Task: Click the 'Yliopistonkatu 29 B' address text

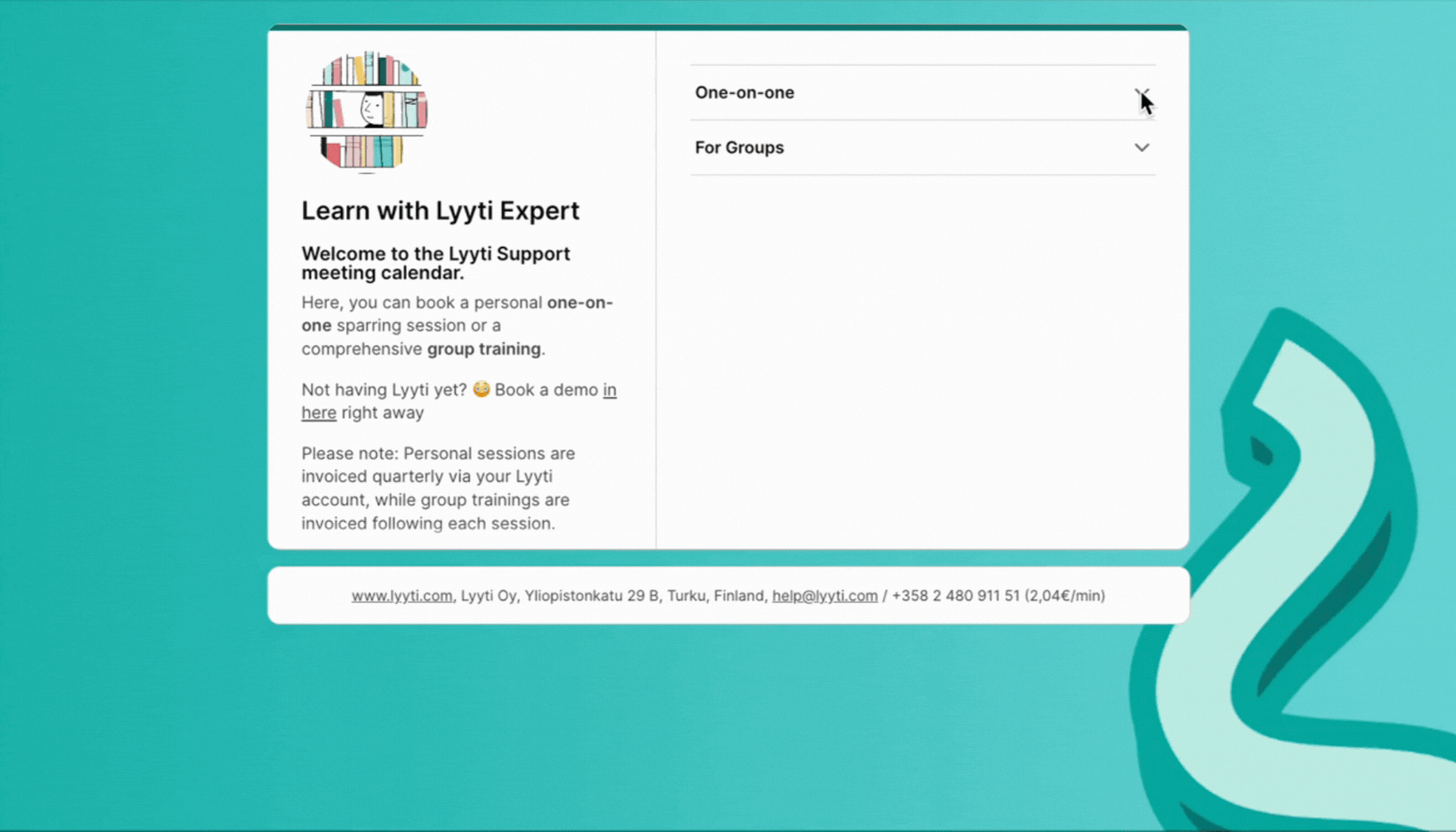Action: pyautogui.click(x=592, y=596)
